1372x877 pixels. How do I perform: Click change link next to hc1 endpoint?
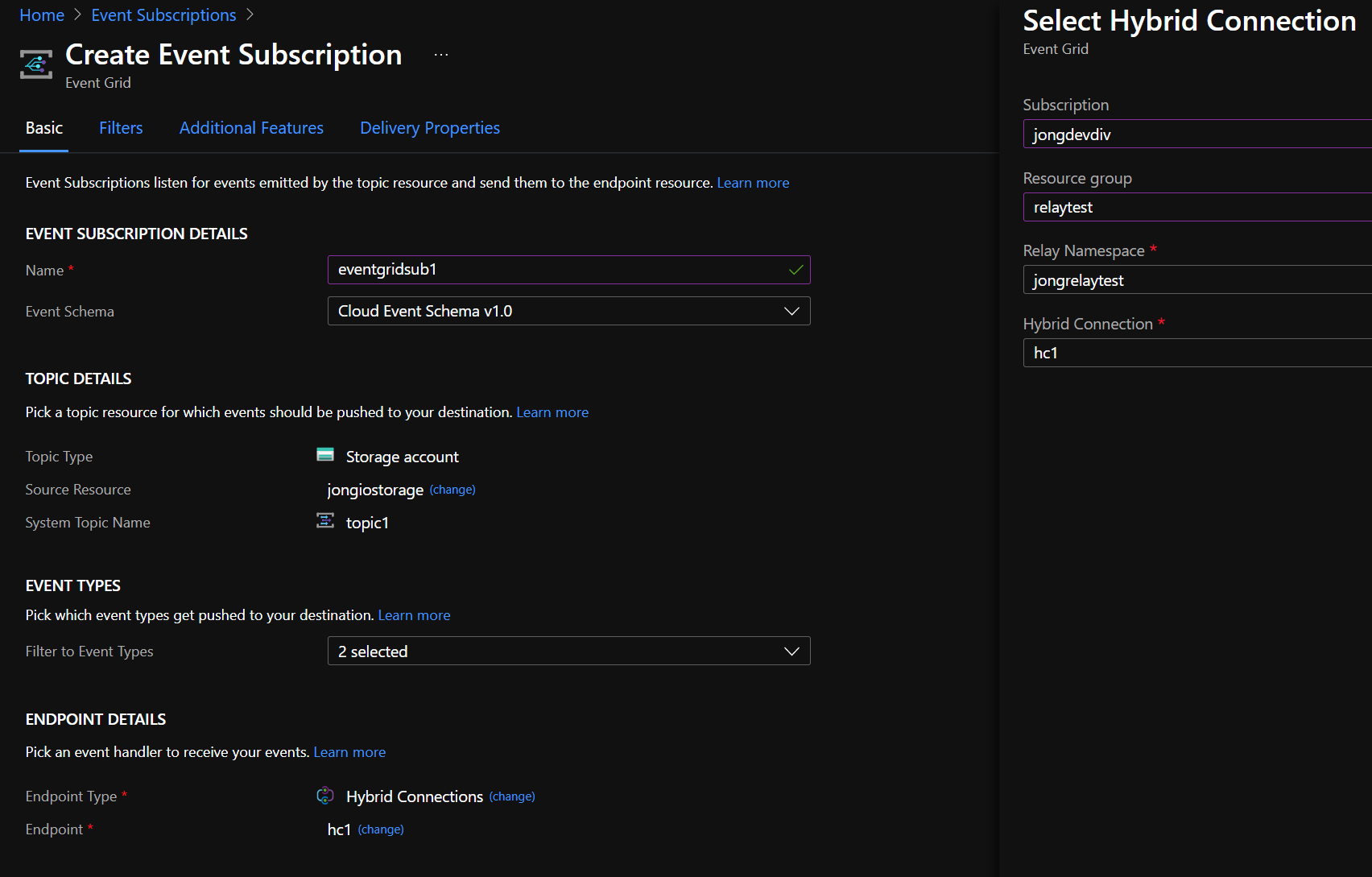pos(381,829)
